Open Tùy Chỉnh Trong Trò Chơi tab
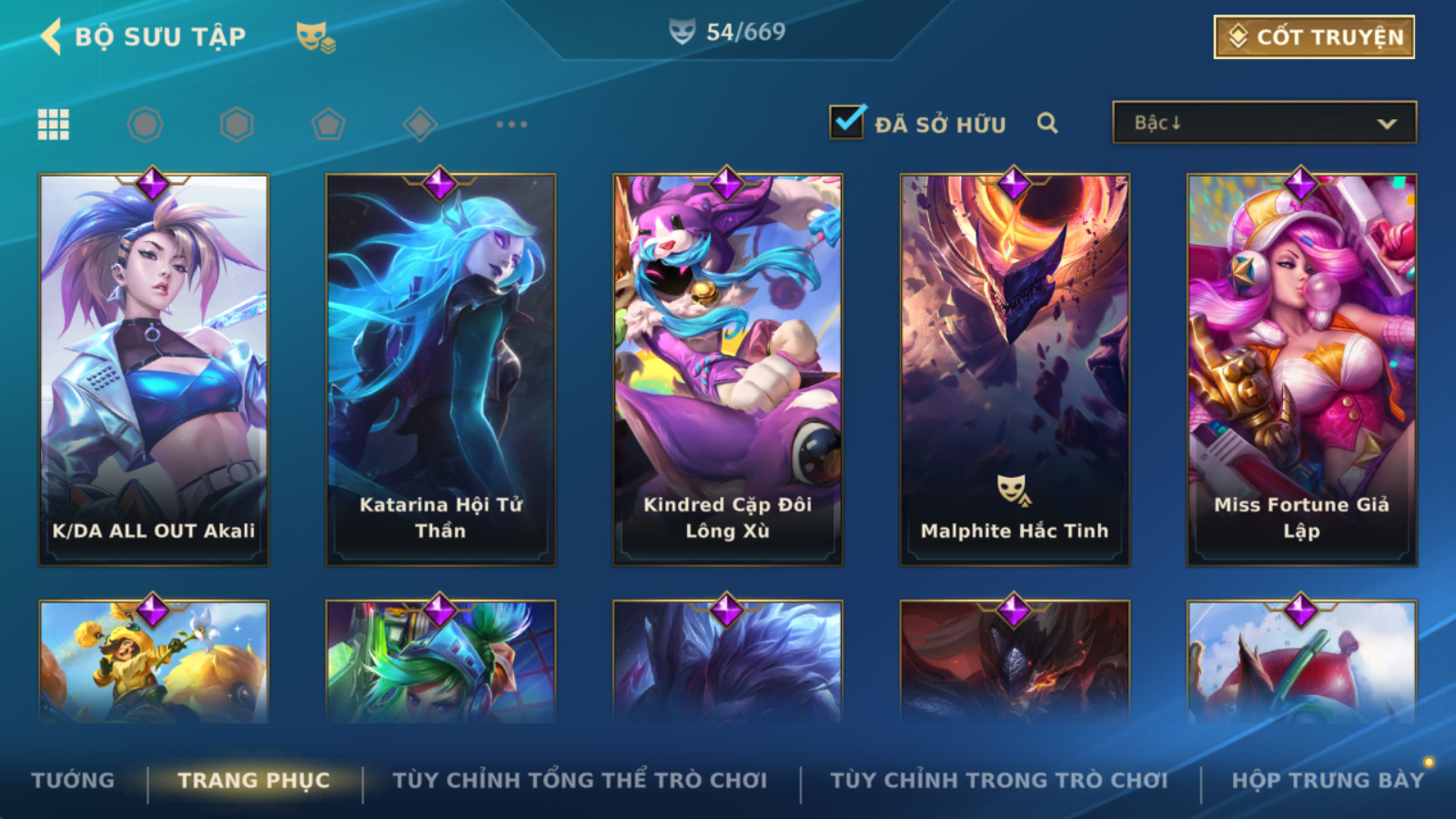Screen dimensions: 1456x819 pos(998,780)
